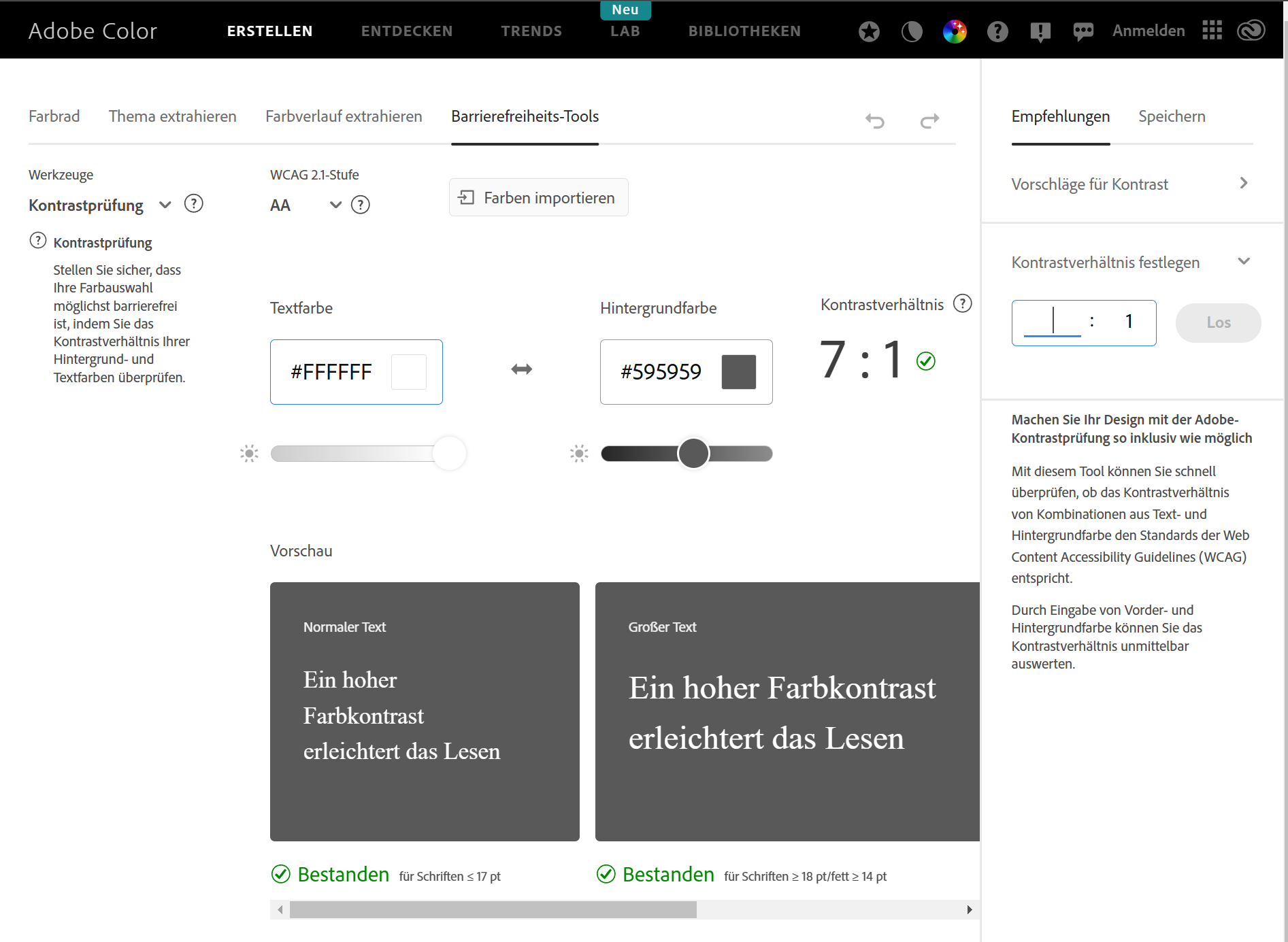Click the Bestanden check for large text
Viewport: 1288px width, 942px height.
point(606,874)
